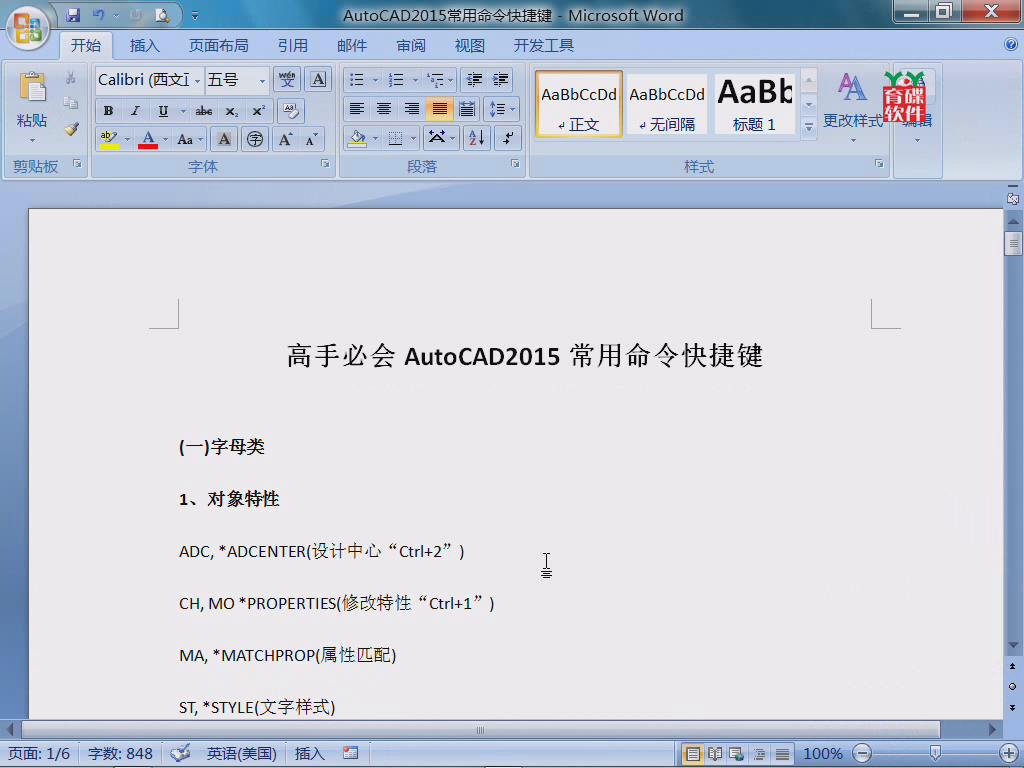Toggle underline formatting

pos(163,111)
